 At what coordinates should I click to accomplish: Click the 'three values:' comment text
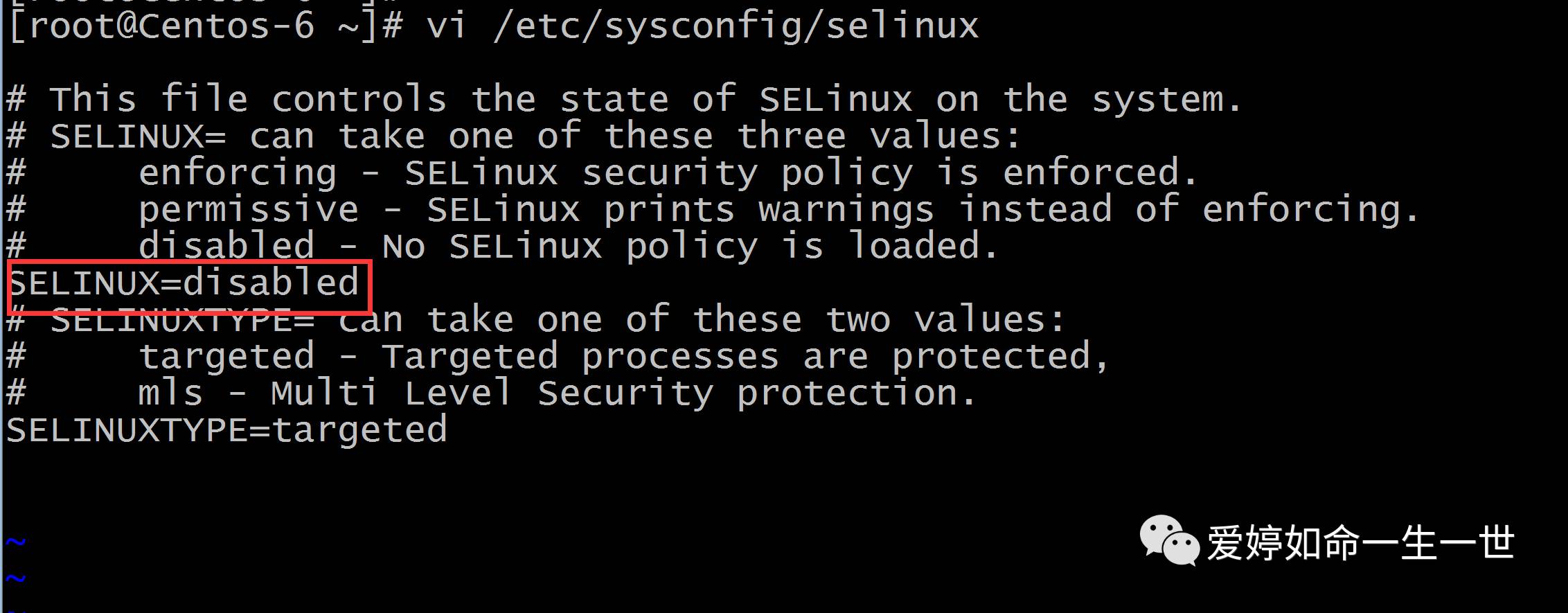pos(878,136)
